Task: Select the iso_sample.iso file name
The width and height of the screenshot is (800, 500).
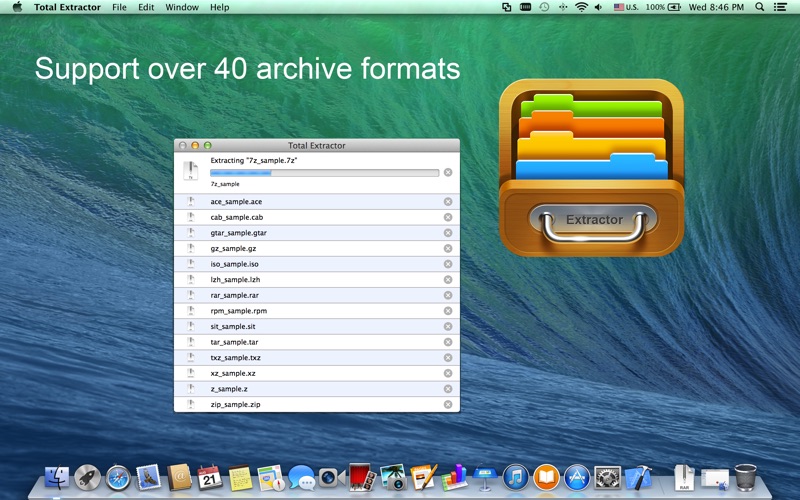Action: [x=235, y=264]
